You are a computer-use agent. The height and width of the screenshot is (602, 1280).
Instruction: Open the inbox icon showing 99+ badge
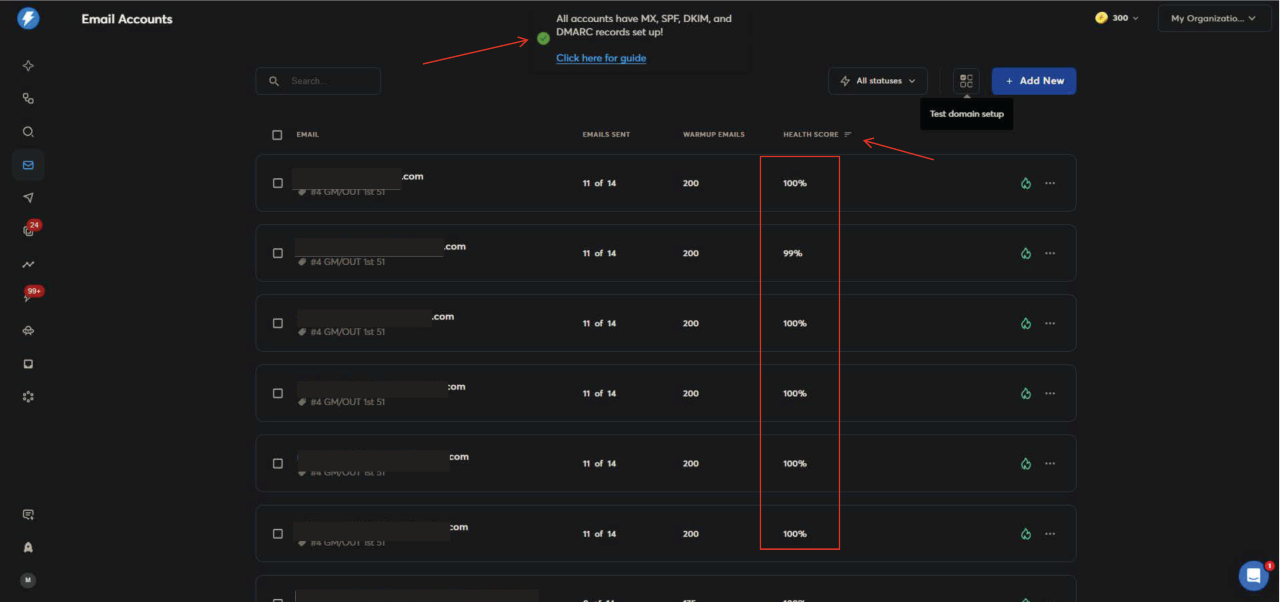coord(28,297)
